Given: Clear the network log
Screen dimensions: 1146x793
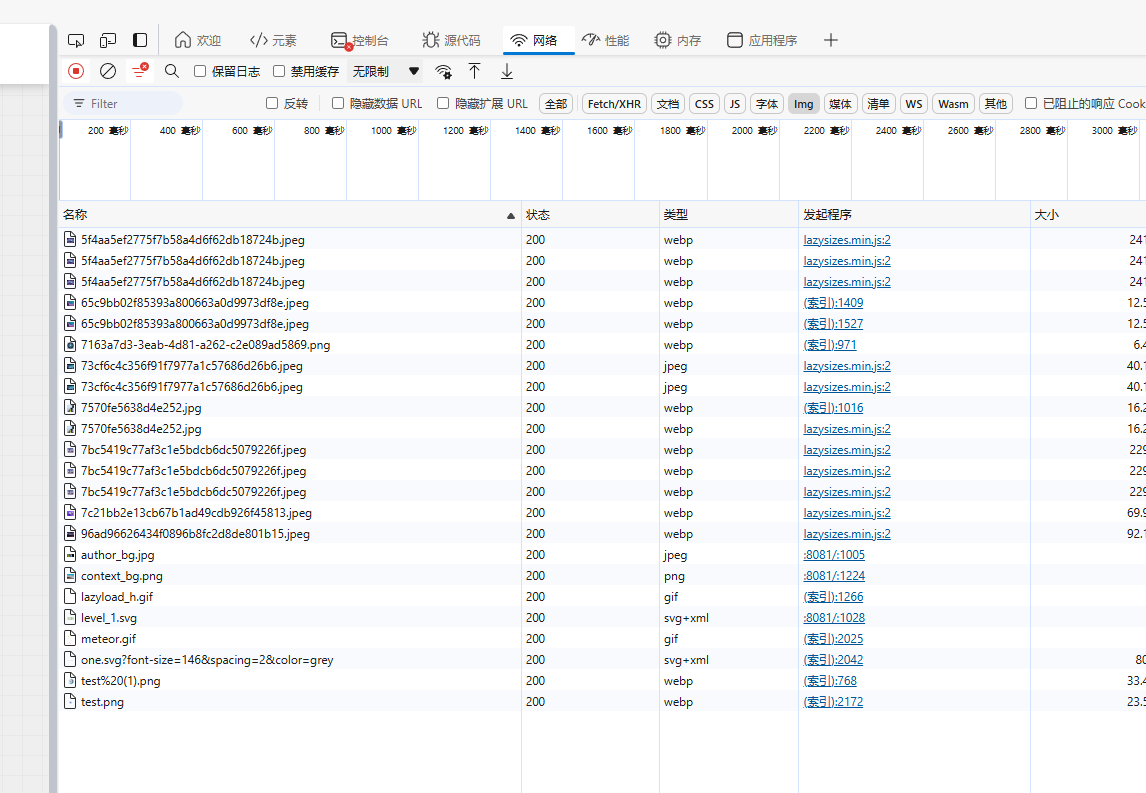Looking at the screenshot, I should click(x=108, y=71).
